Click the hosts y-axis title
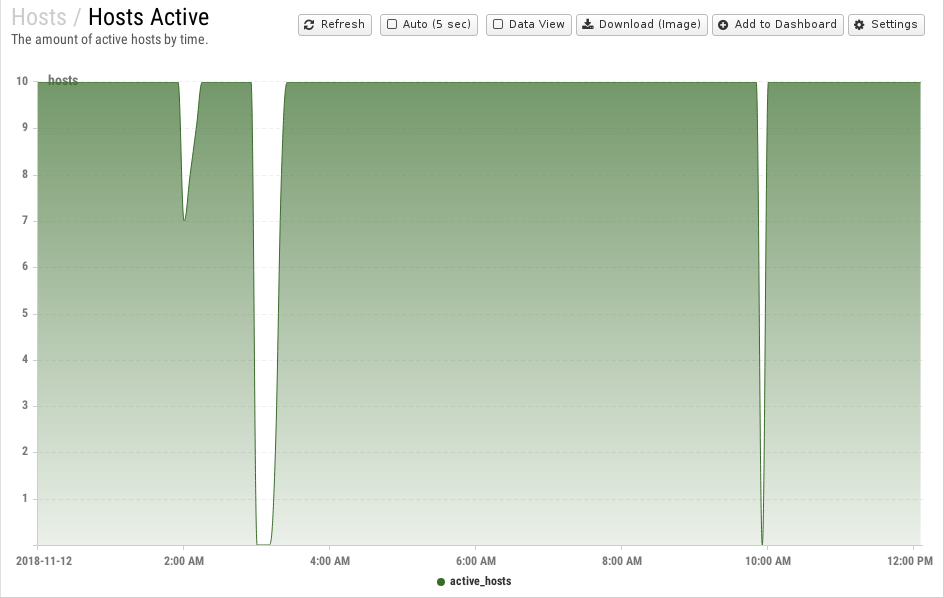The width and height of the screenshot is (944, 598). (63, 80)
